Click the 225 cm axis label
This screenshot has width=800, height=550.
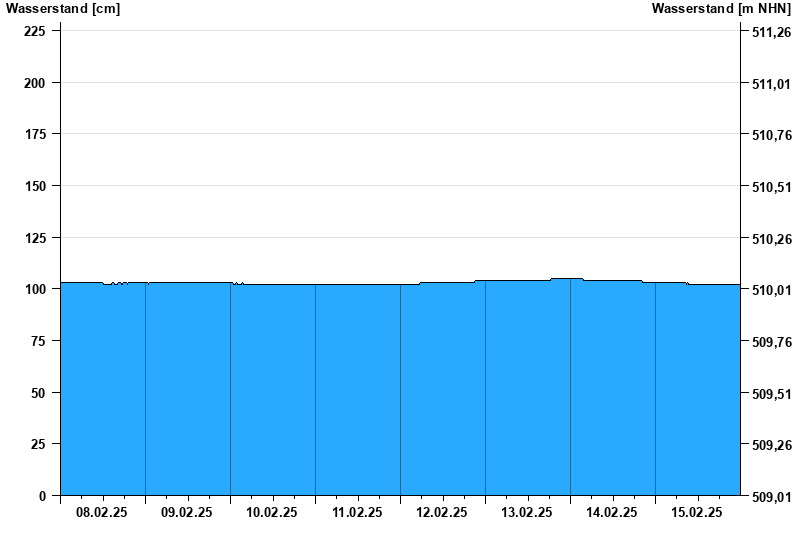click(35, 31)
